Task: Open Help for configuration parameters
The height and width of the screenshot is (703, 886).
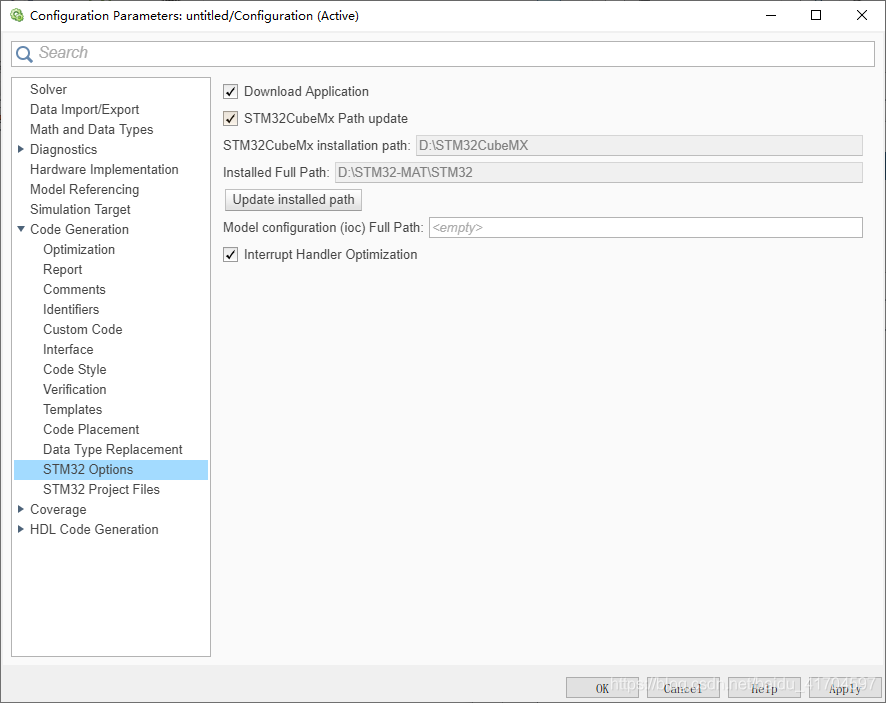Action: 764,688
